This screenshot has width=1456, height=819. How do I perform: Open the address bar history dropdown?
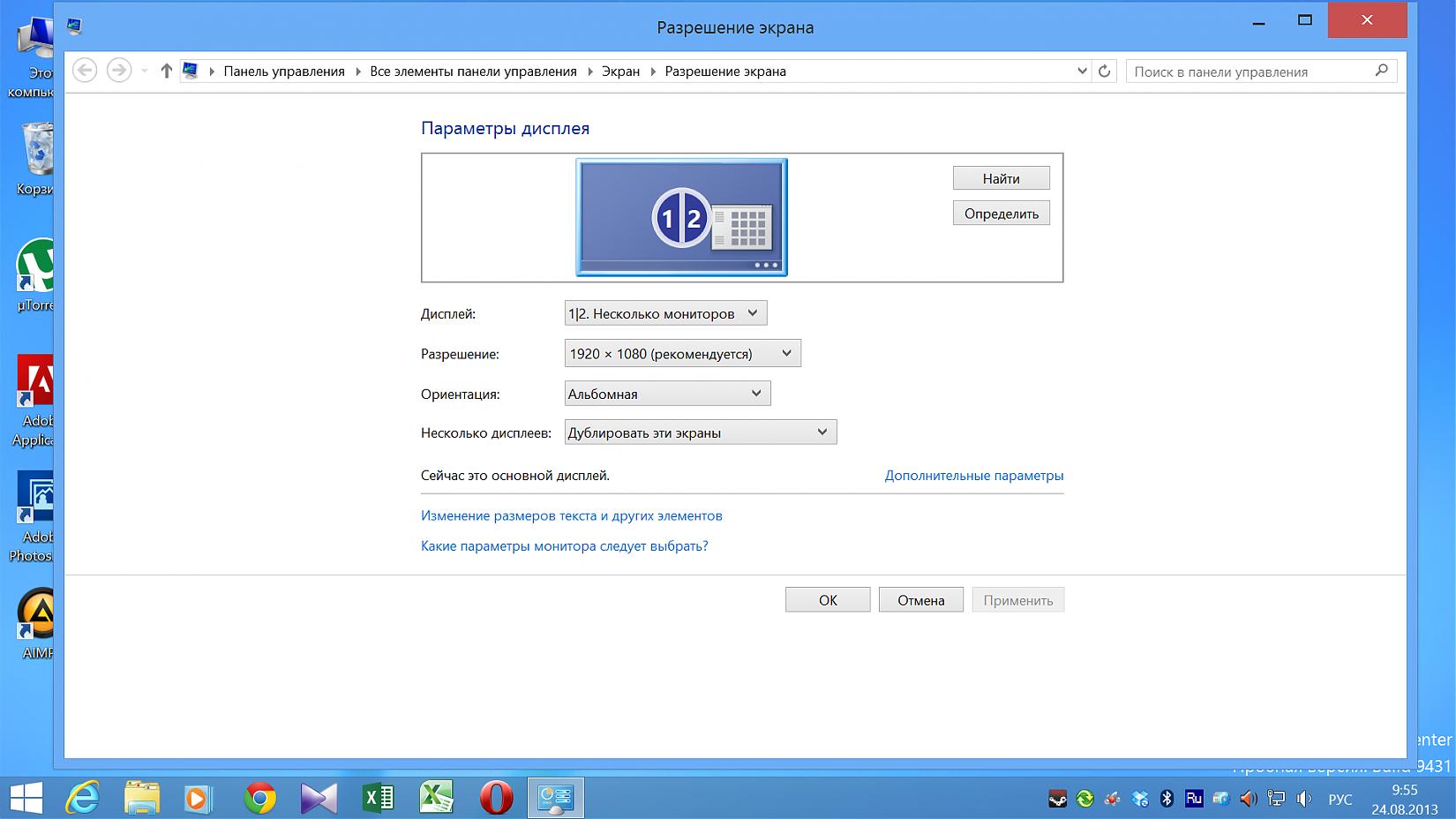click(x=1083, y=71)
